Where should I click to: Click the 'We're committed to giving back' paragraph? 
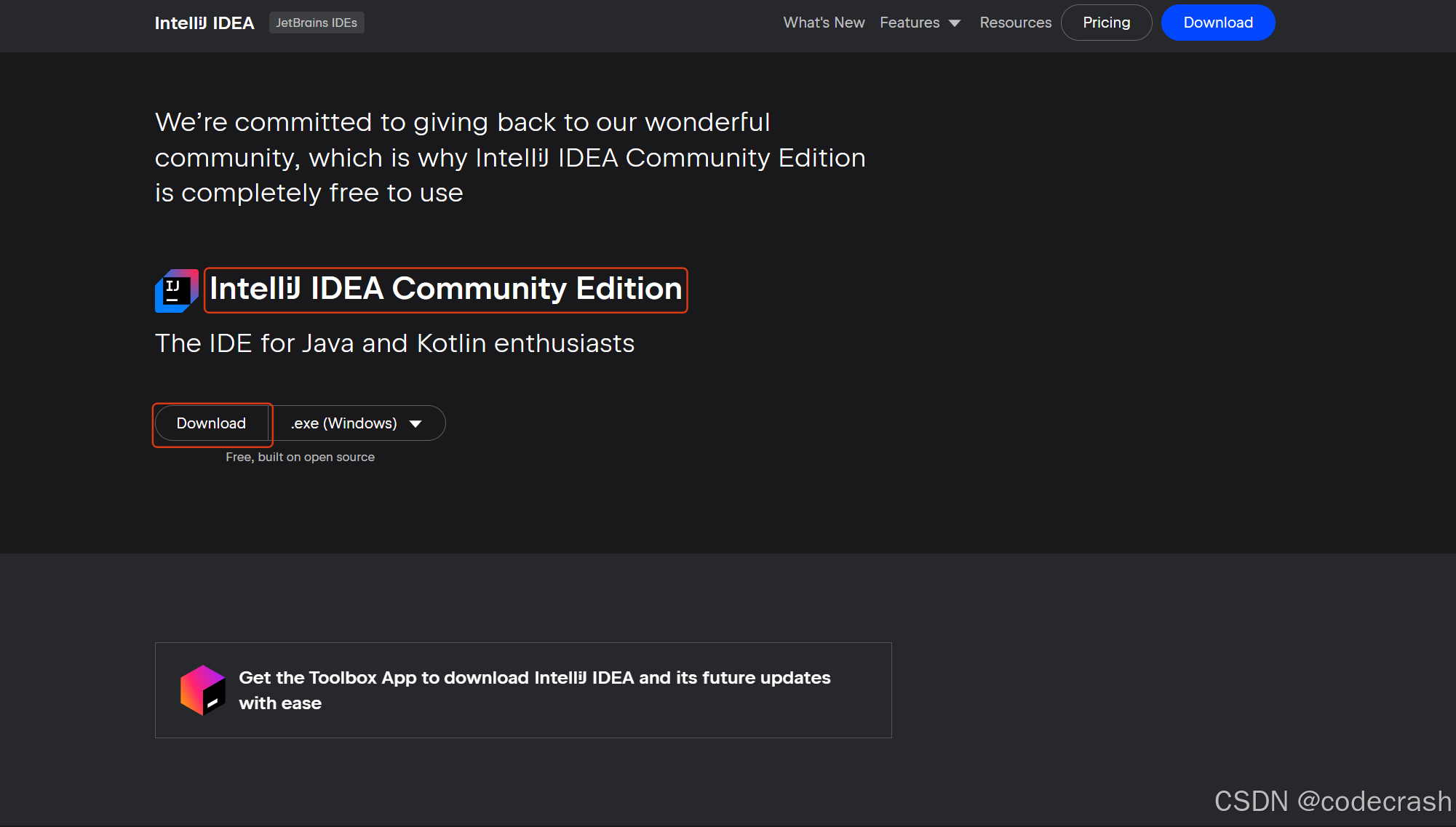pos(510,157)
